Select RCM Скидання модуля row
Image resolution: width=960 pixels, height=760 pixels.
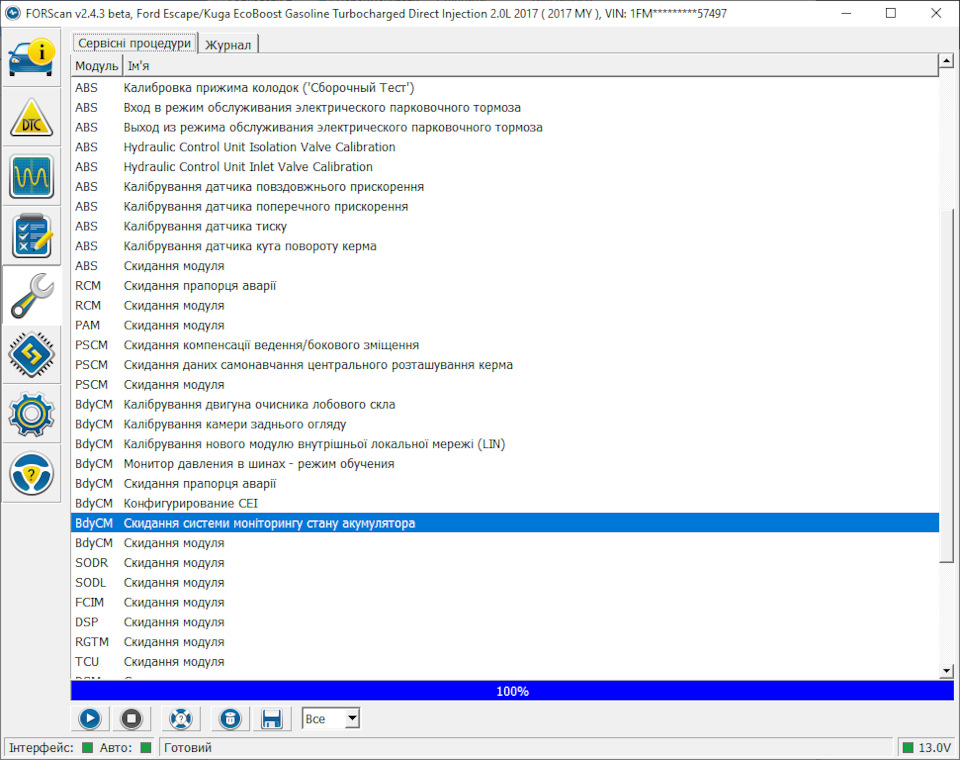[x=505, y=306]
